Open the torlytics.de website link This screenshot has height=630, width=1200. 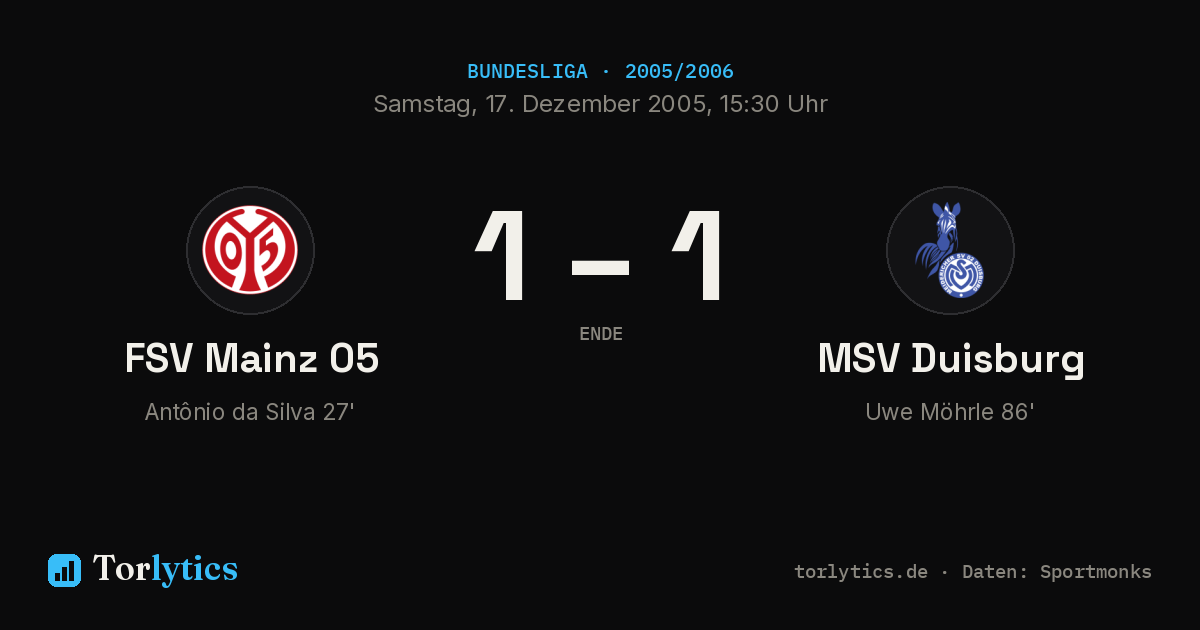point(861,572)
